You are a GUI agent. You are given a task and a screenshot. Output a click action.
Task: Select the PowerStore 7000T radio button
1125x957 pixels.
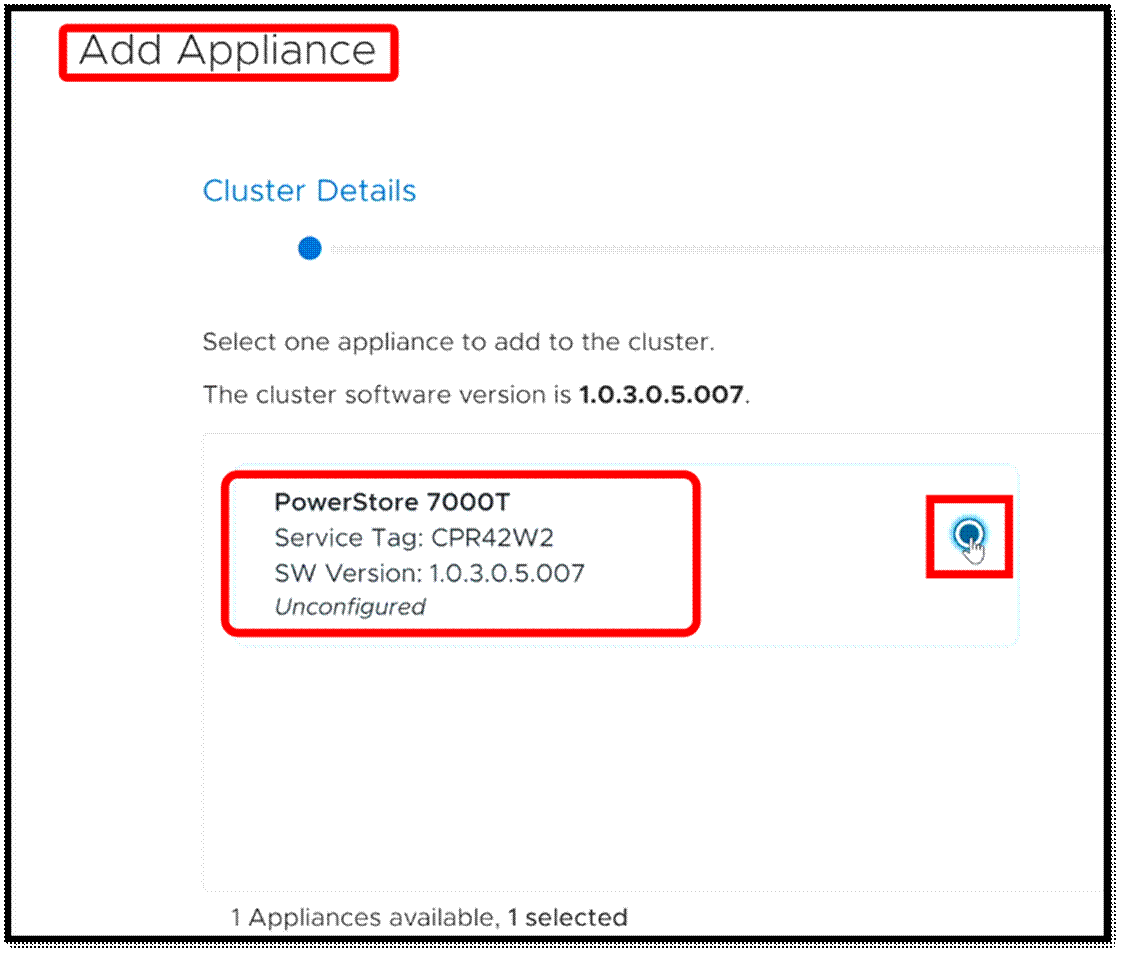tap(967, 534)
